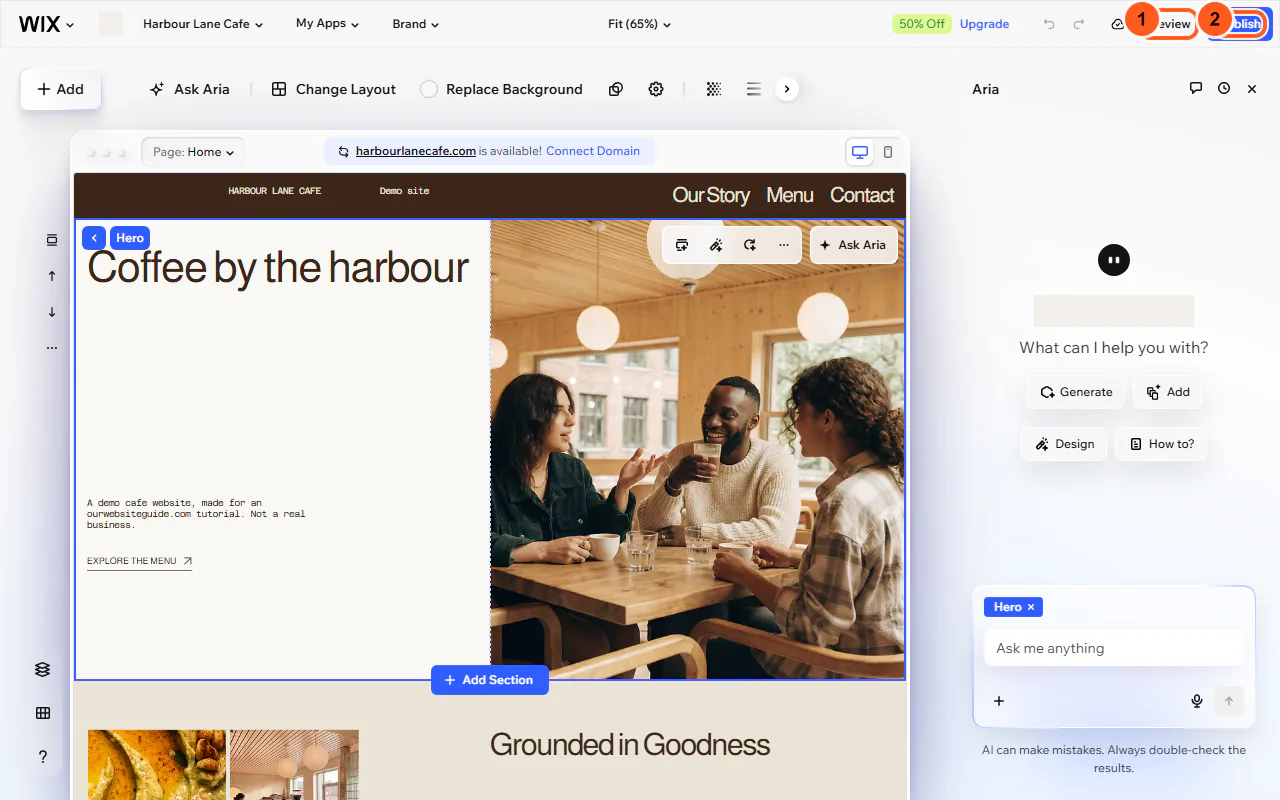This screenshot has width=1280, height=800.
Task: Open the Aria chat history clock icon
Action: [1224, 88]
